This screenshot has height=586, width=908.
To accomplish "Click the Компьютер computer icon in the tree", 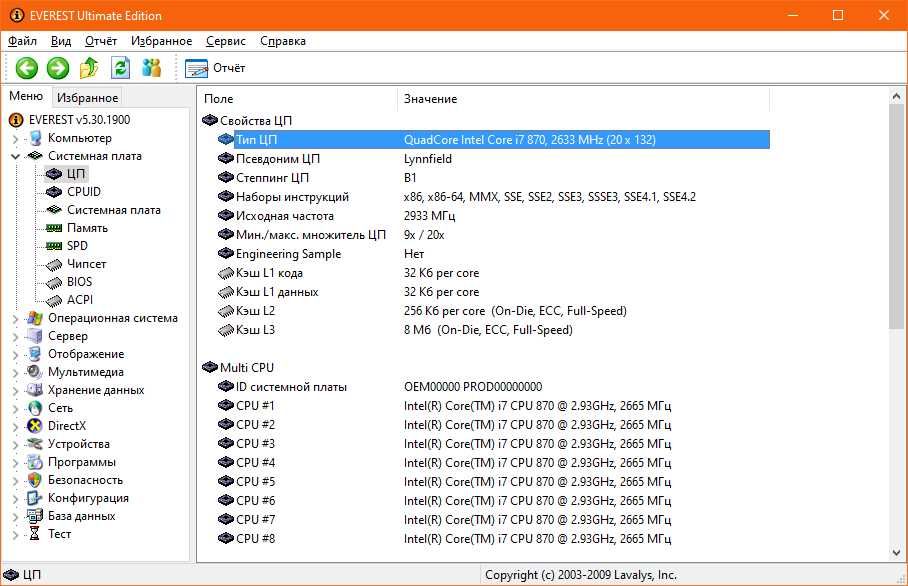I will coord(36,138).
